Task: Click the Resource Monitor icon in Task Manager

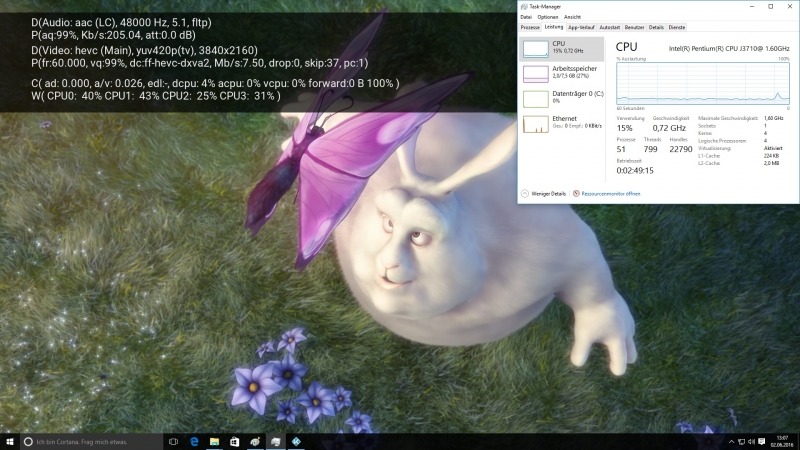Action: coord(576,194)
